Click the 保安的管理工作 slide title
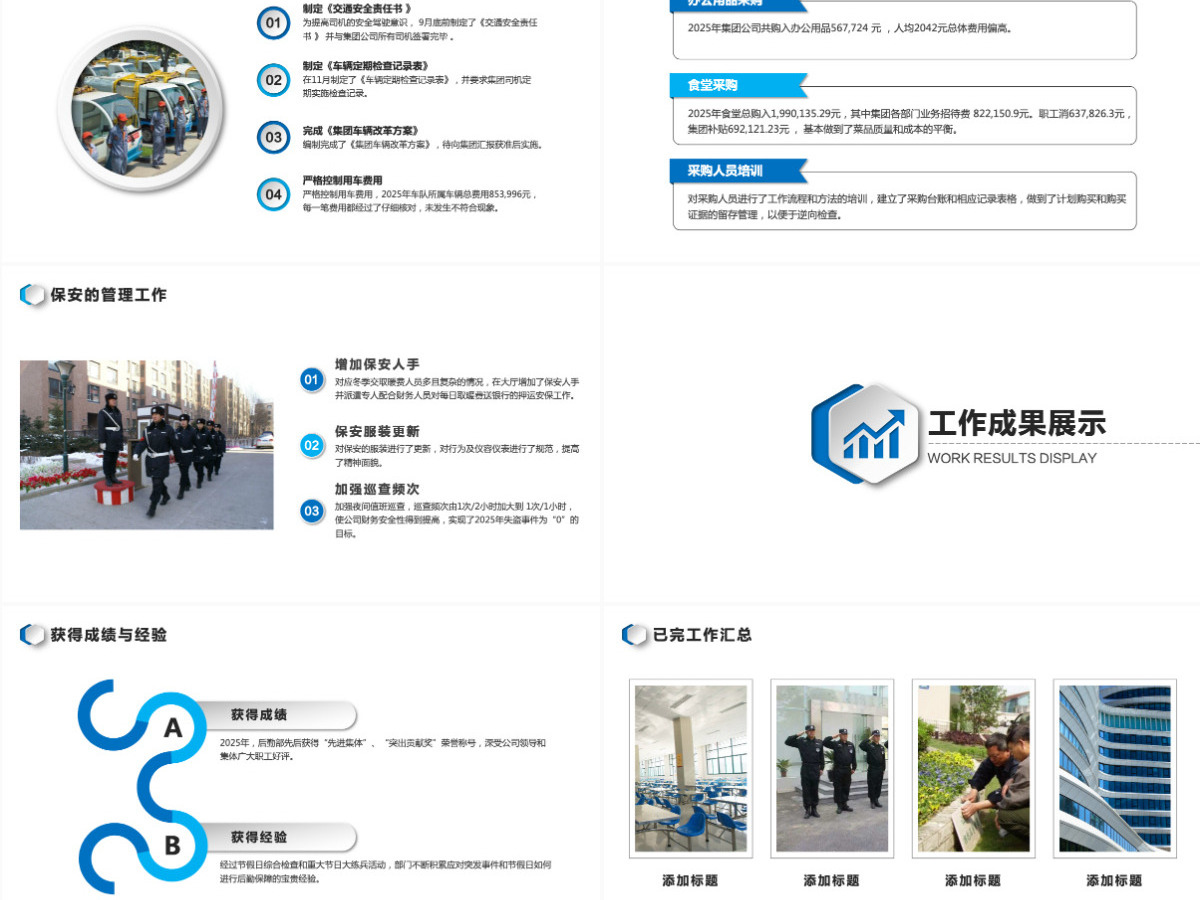The height and width of the screenshot is (900, 1200). (109, 295)
